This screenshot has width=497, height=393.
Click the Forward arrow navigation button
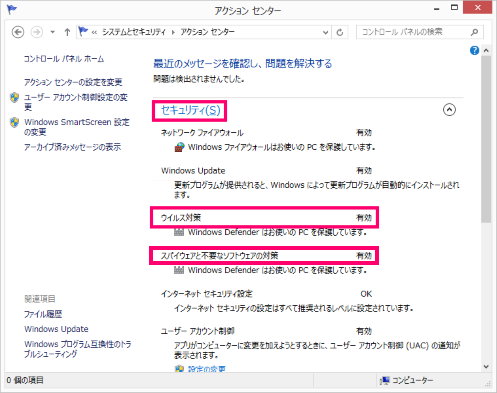click(37, 32)
